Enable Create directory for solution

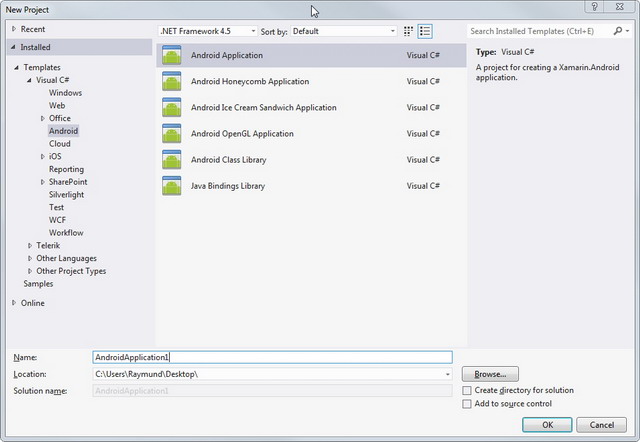[467, 391]
